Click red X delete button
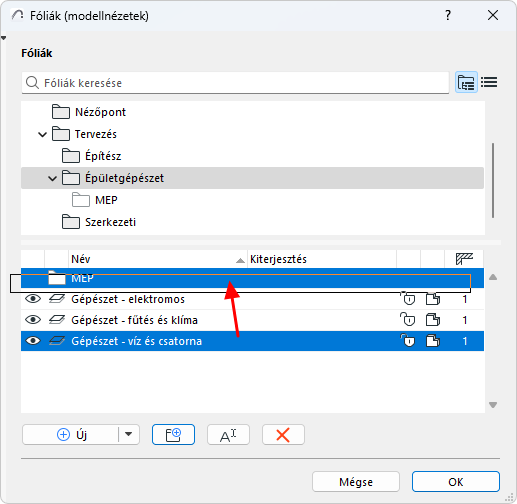 click(283, 435)
